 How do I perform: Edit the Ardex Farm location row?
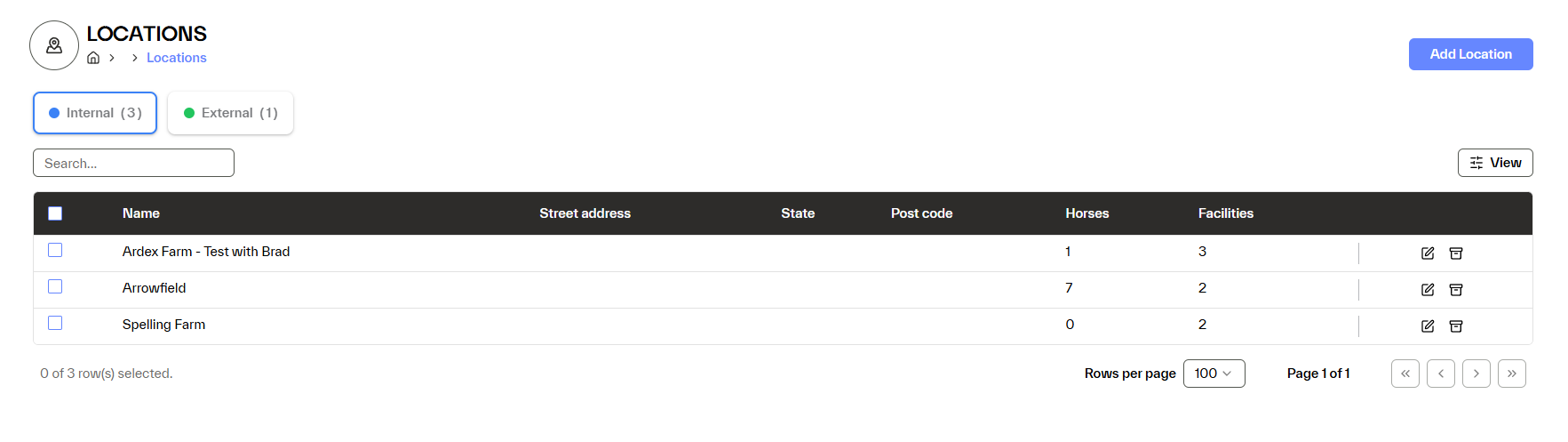pos(1428,253)
